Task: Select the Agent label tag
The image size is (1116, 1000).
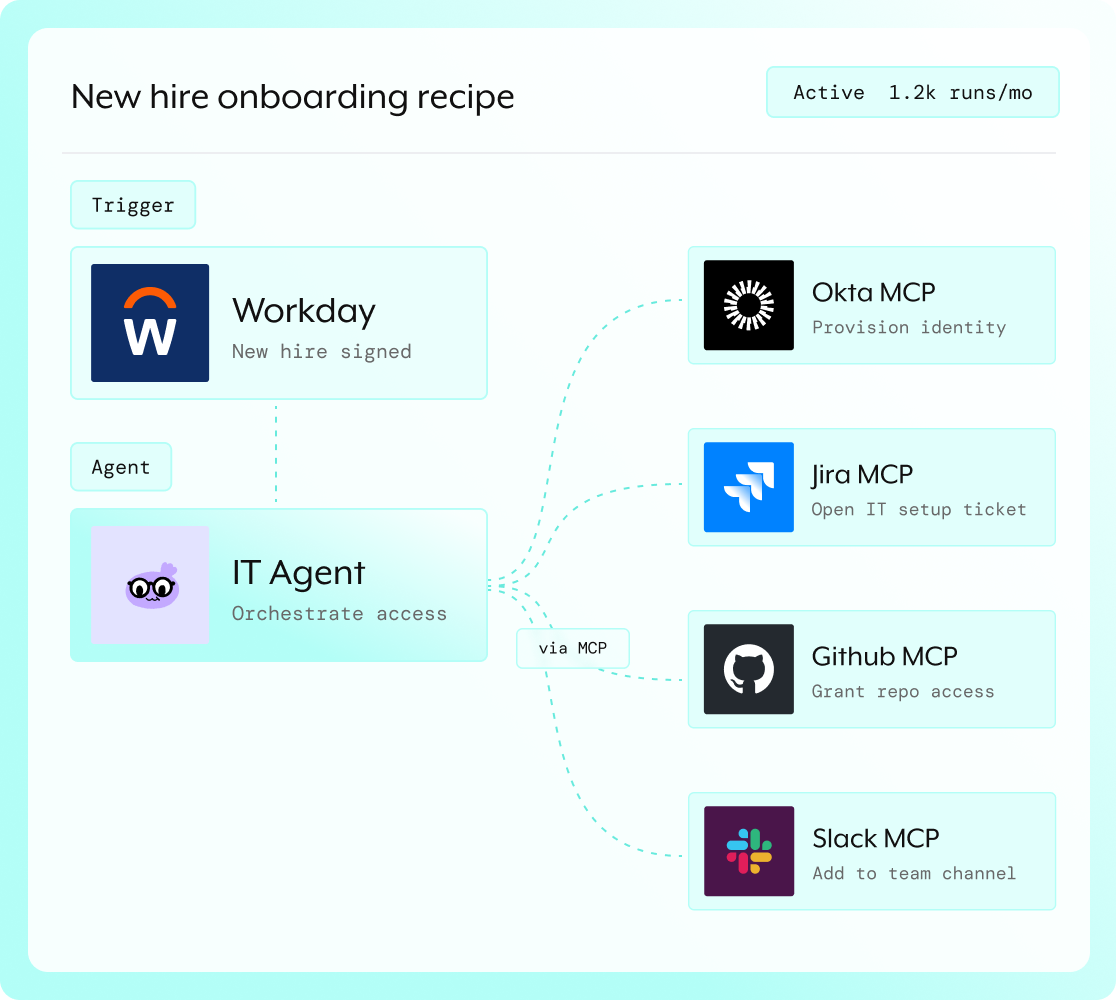Action: 121,467
